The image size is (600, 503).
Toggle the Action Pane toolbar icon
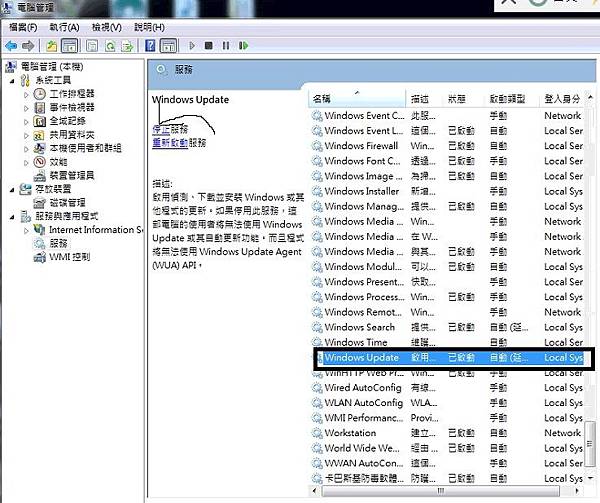pyautogui.click(x=169, y=46)
